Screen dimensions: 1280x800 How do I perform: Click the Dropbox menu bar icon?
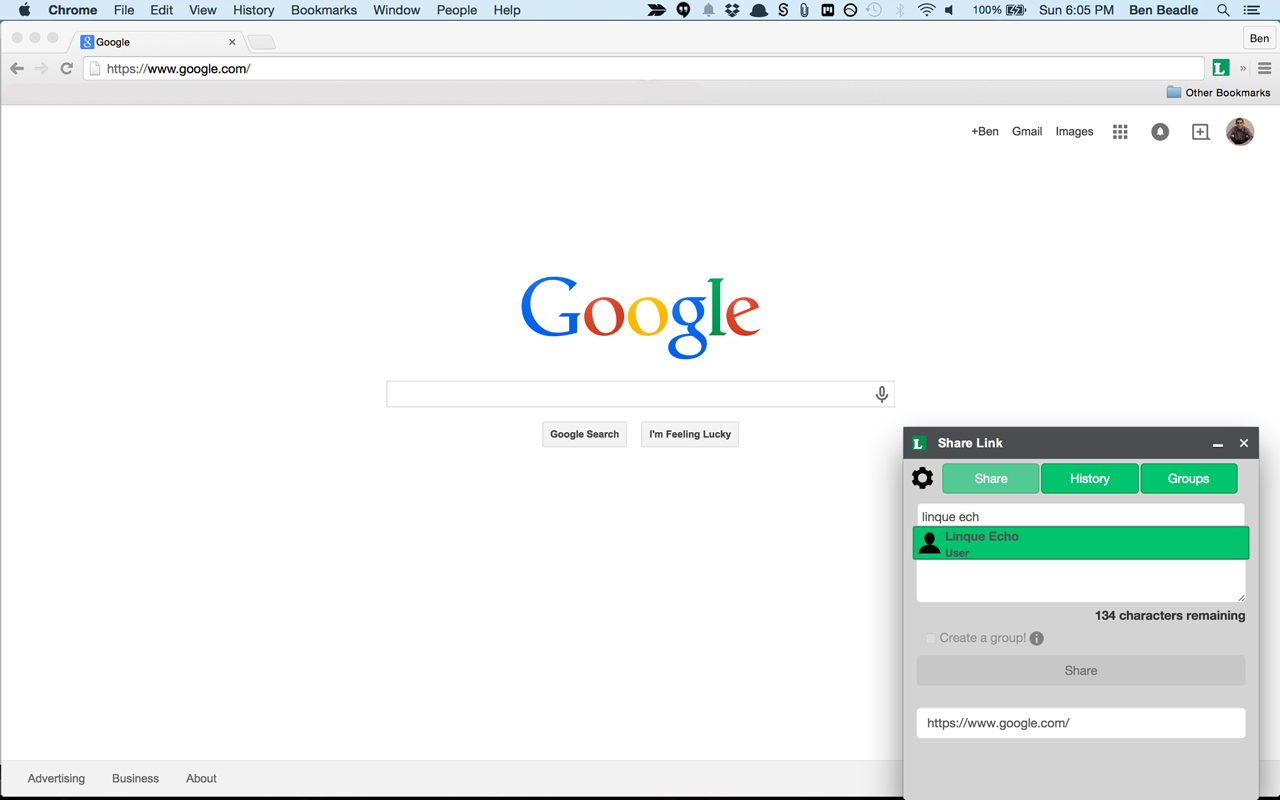(732, 10)
